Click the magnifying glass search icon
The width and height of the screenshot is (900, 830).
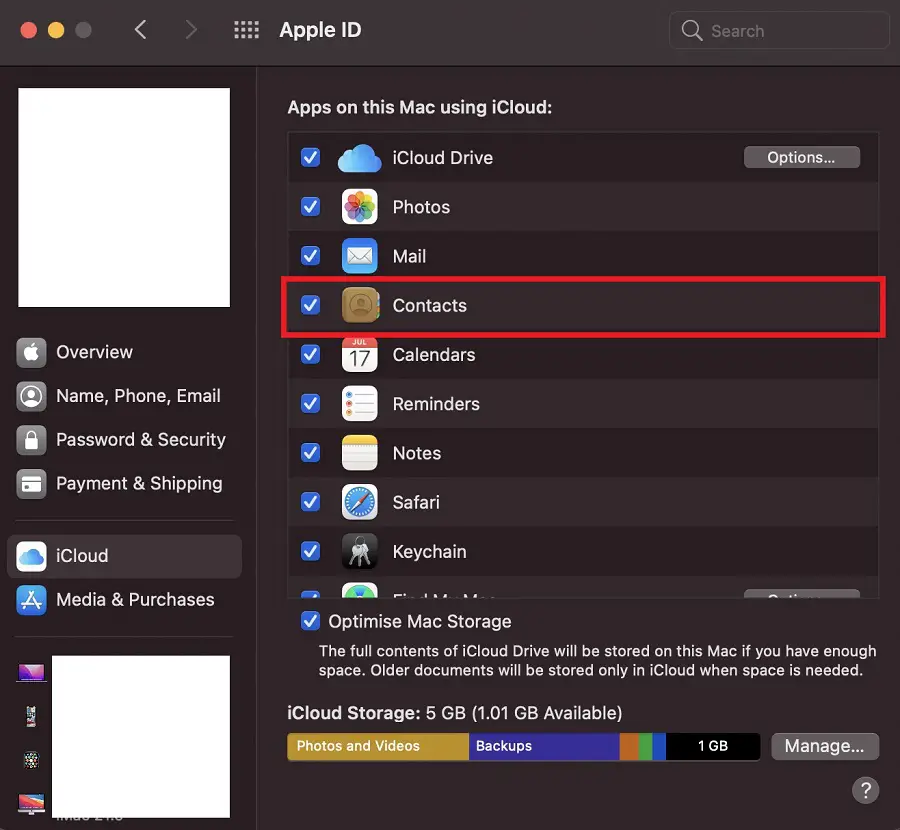(x=692, y=30)
